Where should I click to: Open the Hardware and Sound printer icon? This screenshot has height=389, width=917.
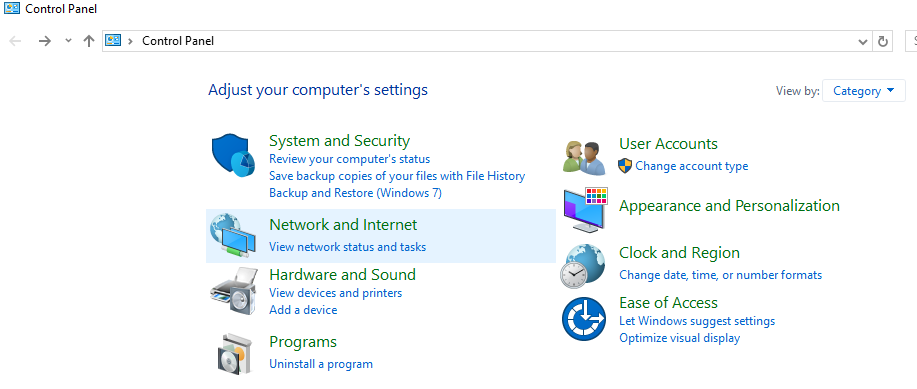(x=234, y=292)
